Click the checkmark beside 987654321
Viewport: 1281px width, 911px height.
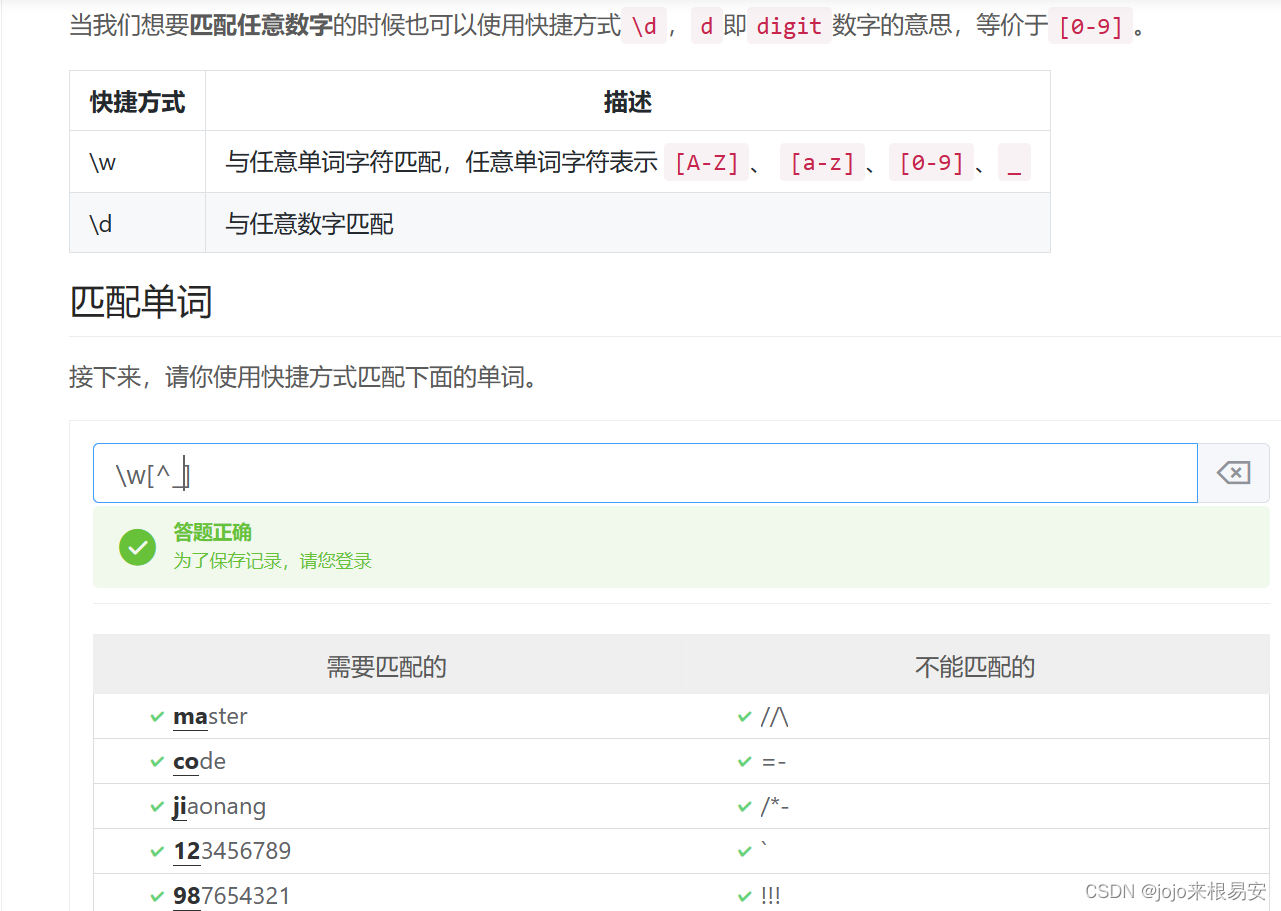[x=157, y=897]
